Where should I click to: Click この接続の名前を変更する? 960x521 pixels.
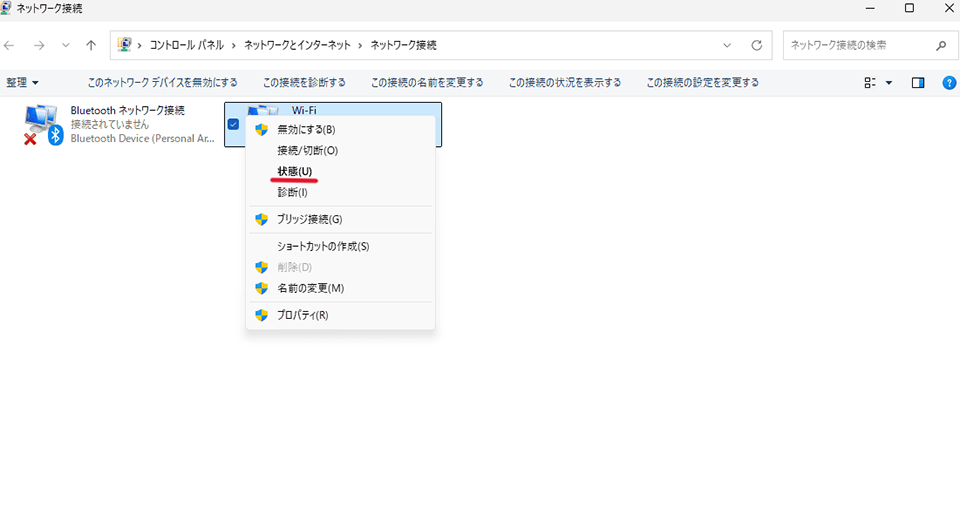click(x=427, y=83)
